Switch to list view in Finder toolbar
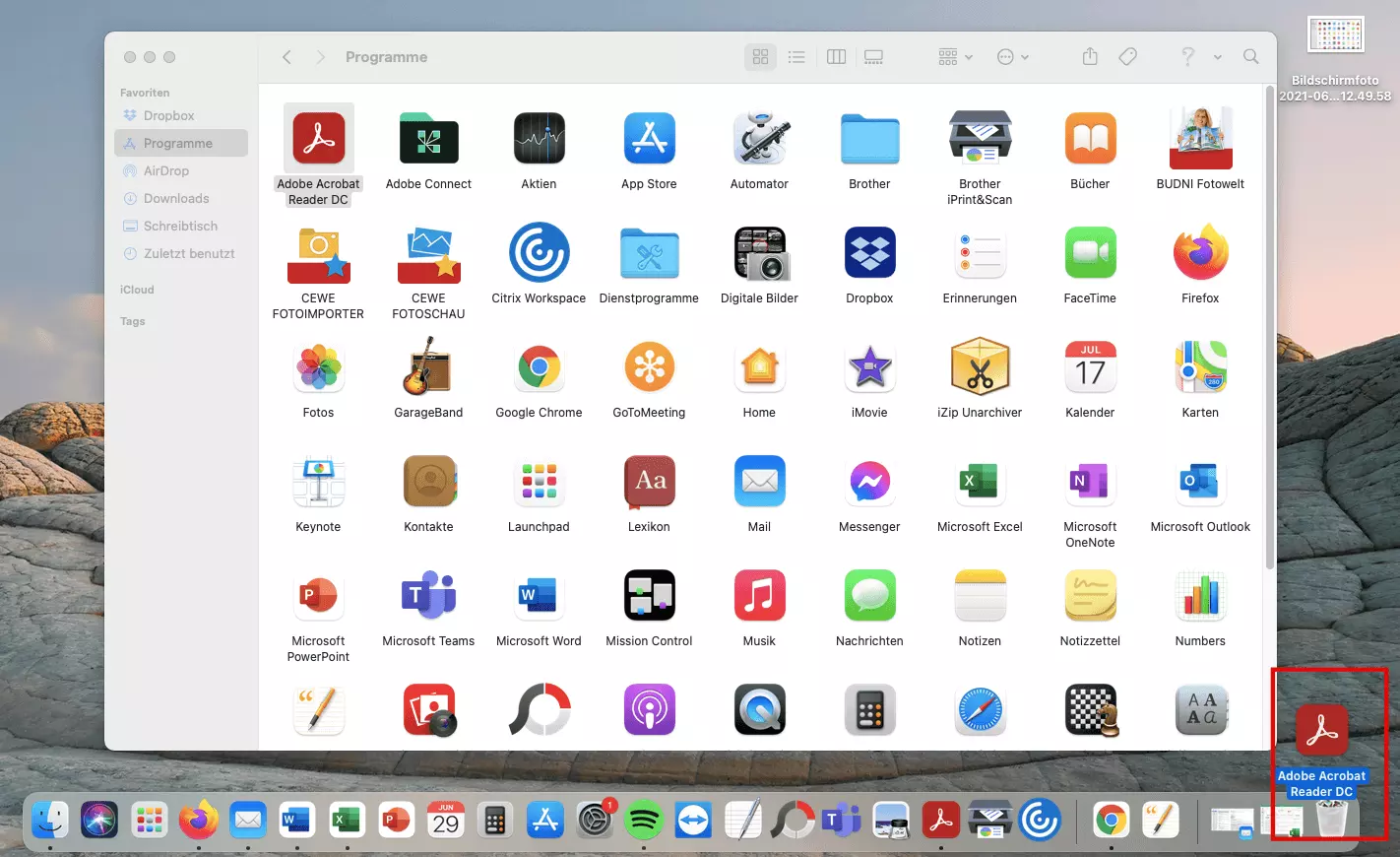The width and height of the screenshot is (1400, 857). (x=796, y=57)
